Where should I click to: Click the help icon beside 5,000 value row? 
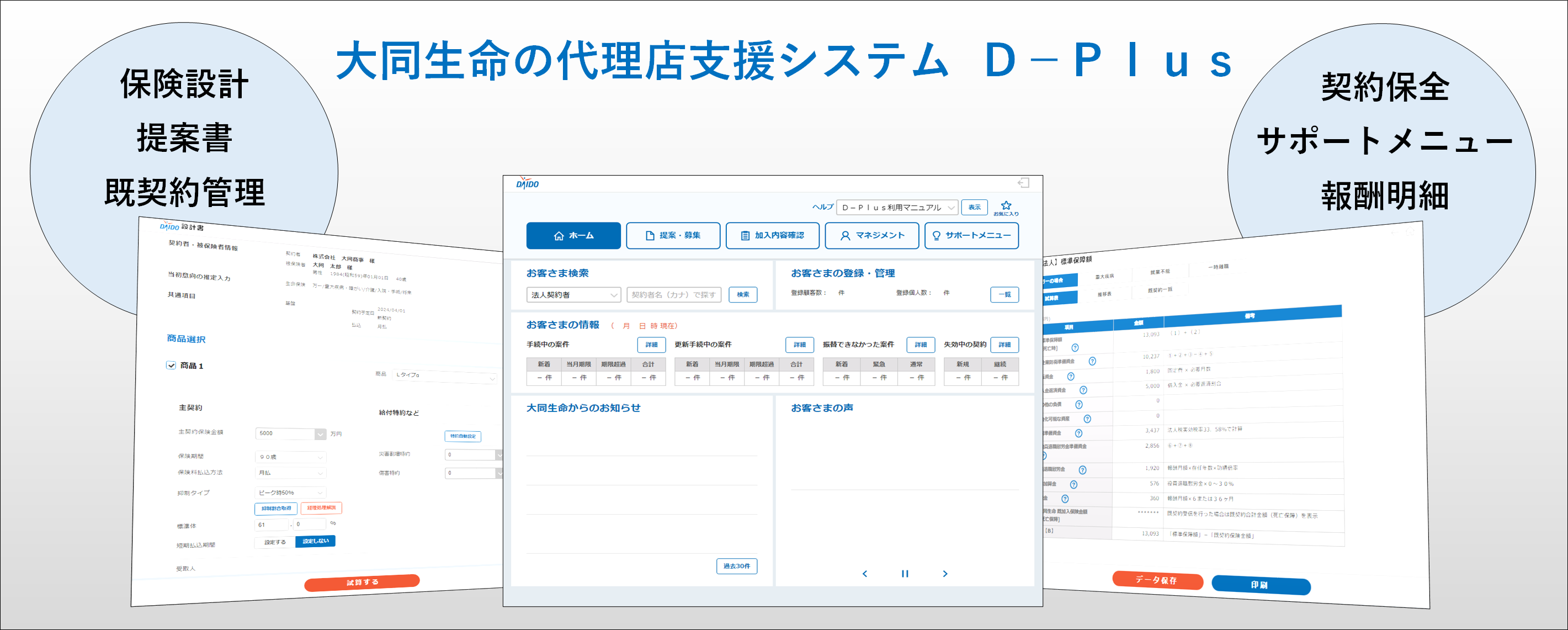coord(1083,390)
